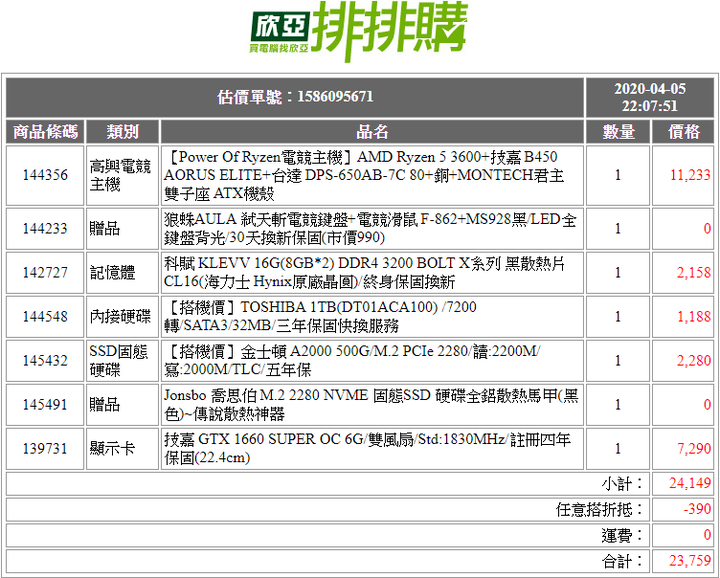Click the 技嘉 GTX 1660 SUPER product name
720x578 pixels.
(367, 449)
